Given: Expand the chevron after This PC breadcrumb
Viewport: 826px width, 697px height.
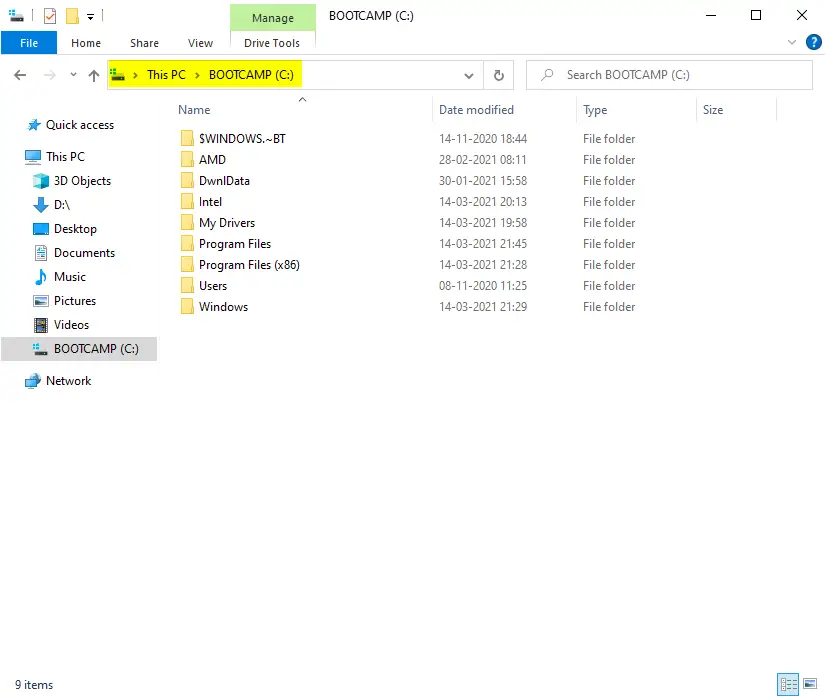Looking at the screenshot, I should point(198,75).
